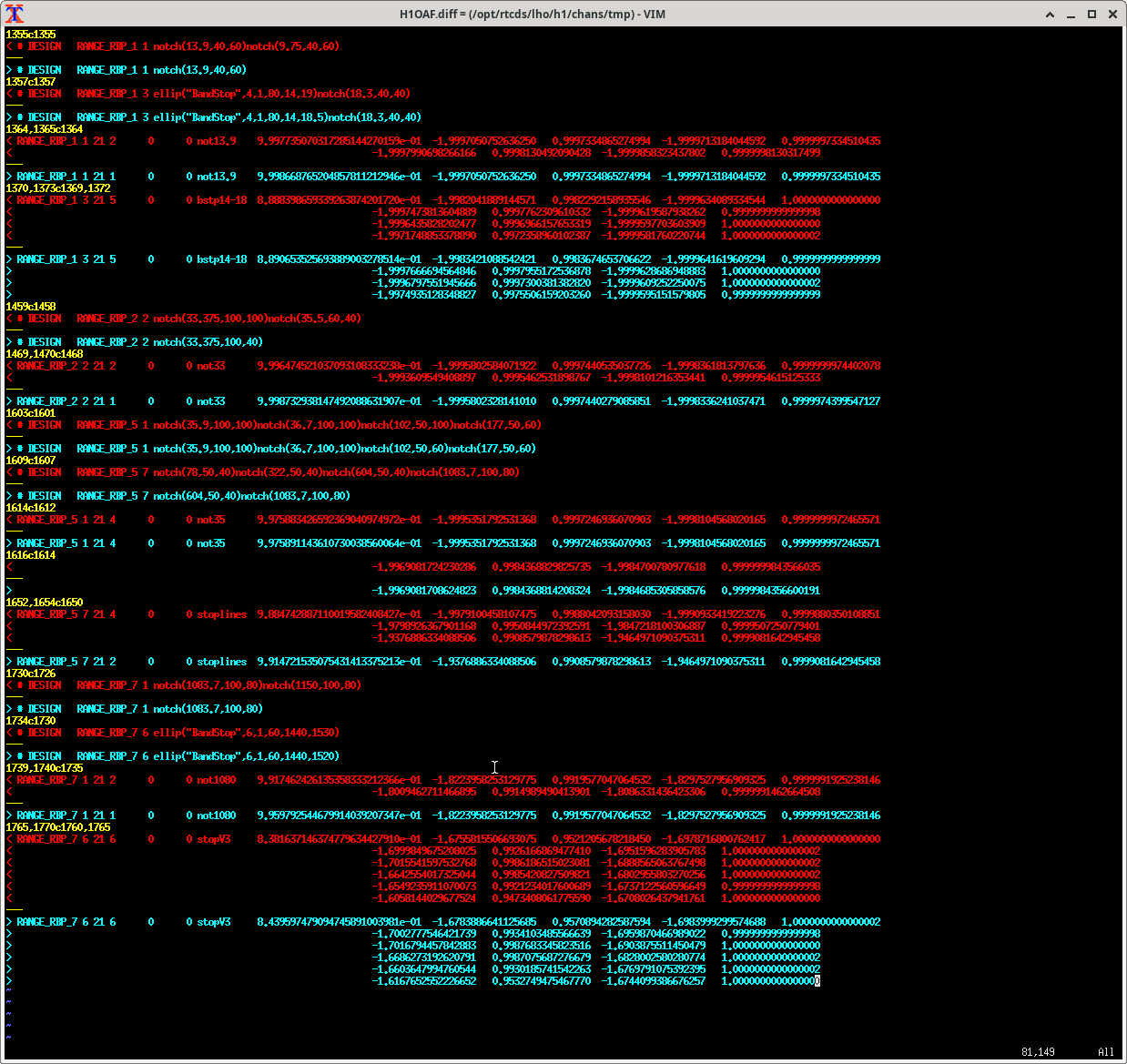
Task: Click hunk header 1609c1607
Action: point(31,461)
